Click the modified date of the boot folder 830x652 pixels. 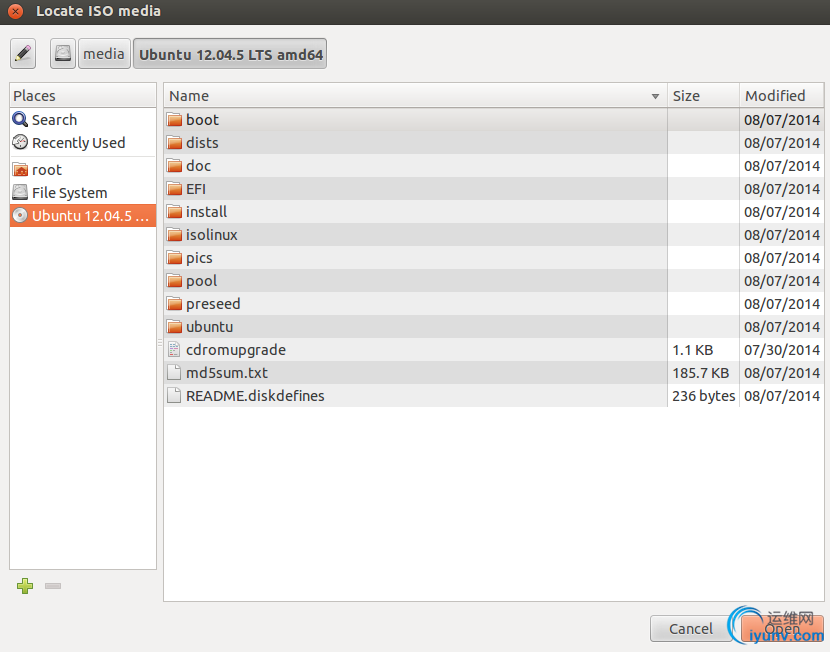coord(782,120)
